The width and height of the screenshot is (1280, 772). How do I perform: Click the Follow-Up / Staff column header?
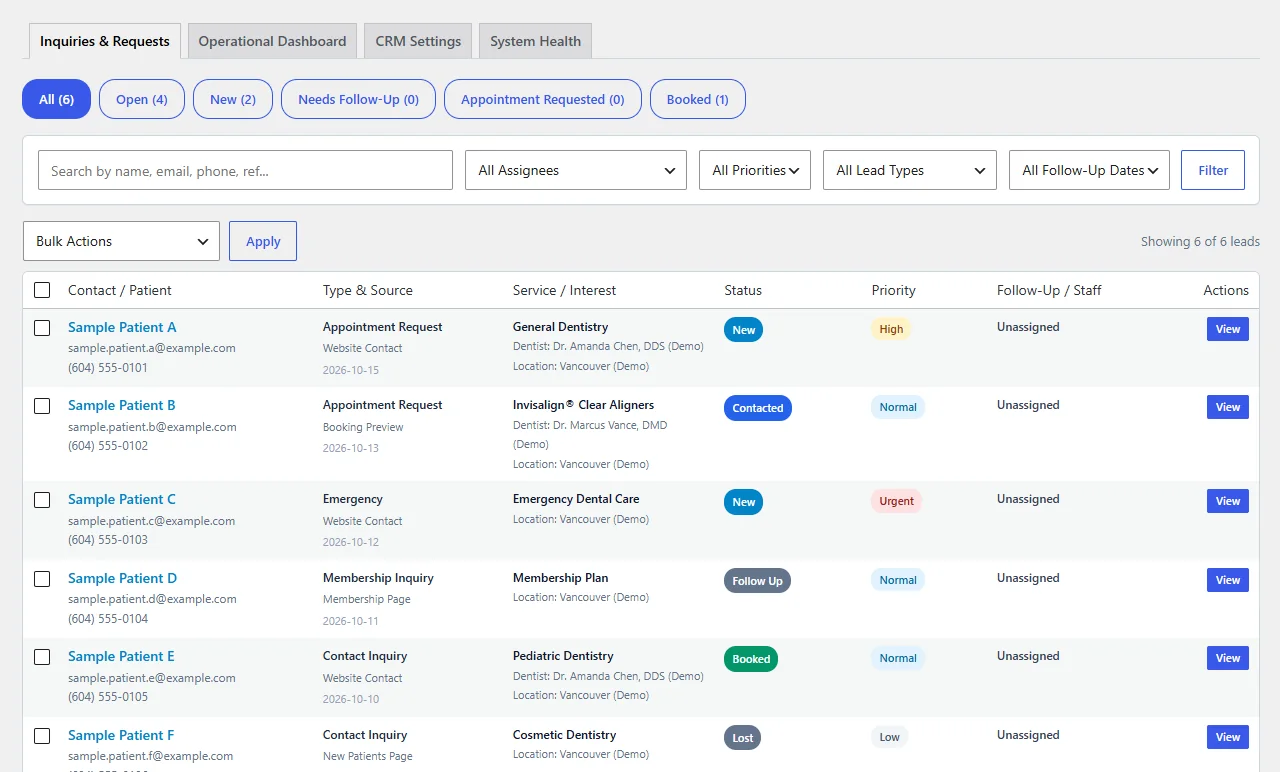click(1049, 290)
